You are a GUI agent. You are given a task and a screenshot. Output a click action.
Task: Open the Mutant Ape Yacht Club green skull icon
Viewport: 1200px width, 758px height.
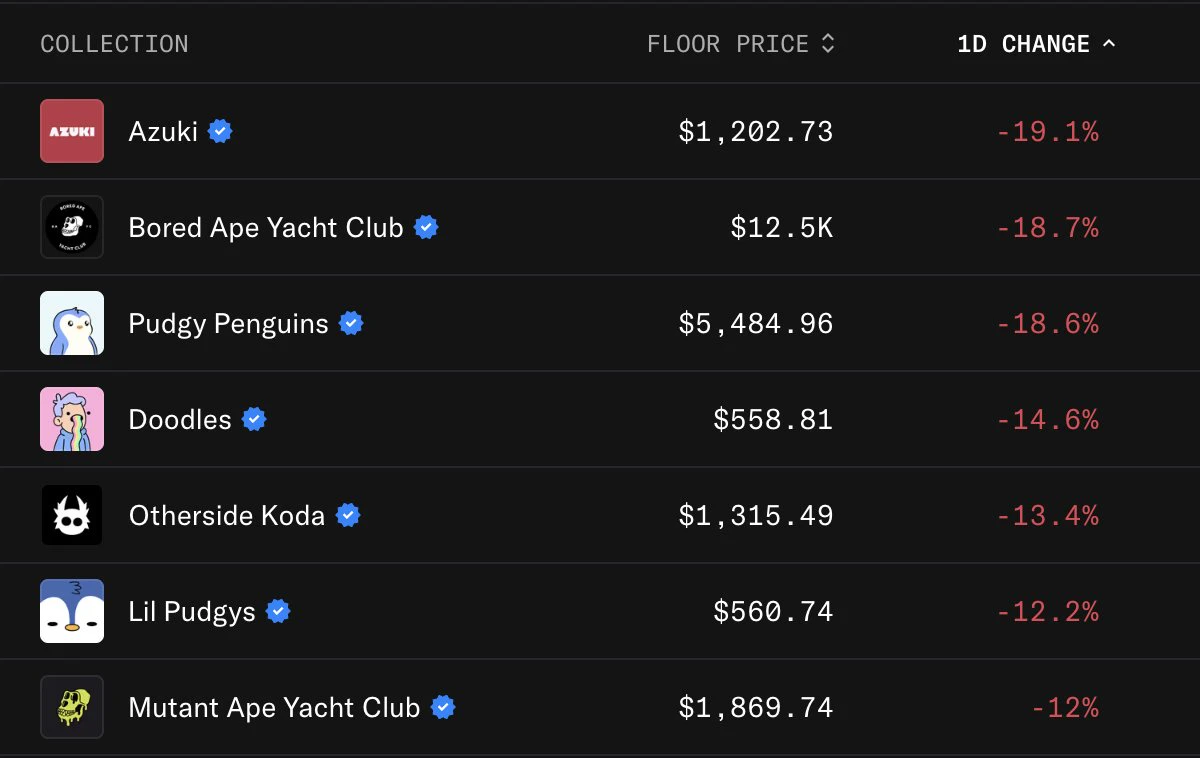pos(72,707)
